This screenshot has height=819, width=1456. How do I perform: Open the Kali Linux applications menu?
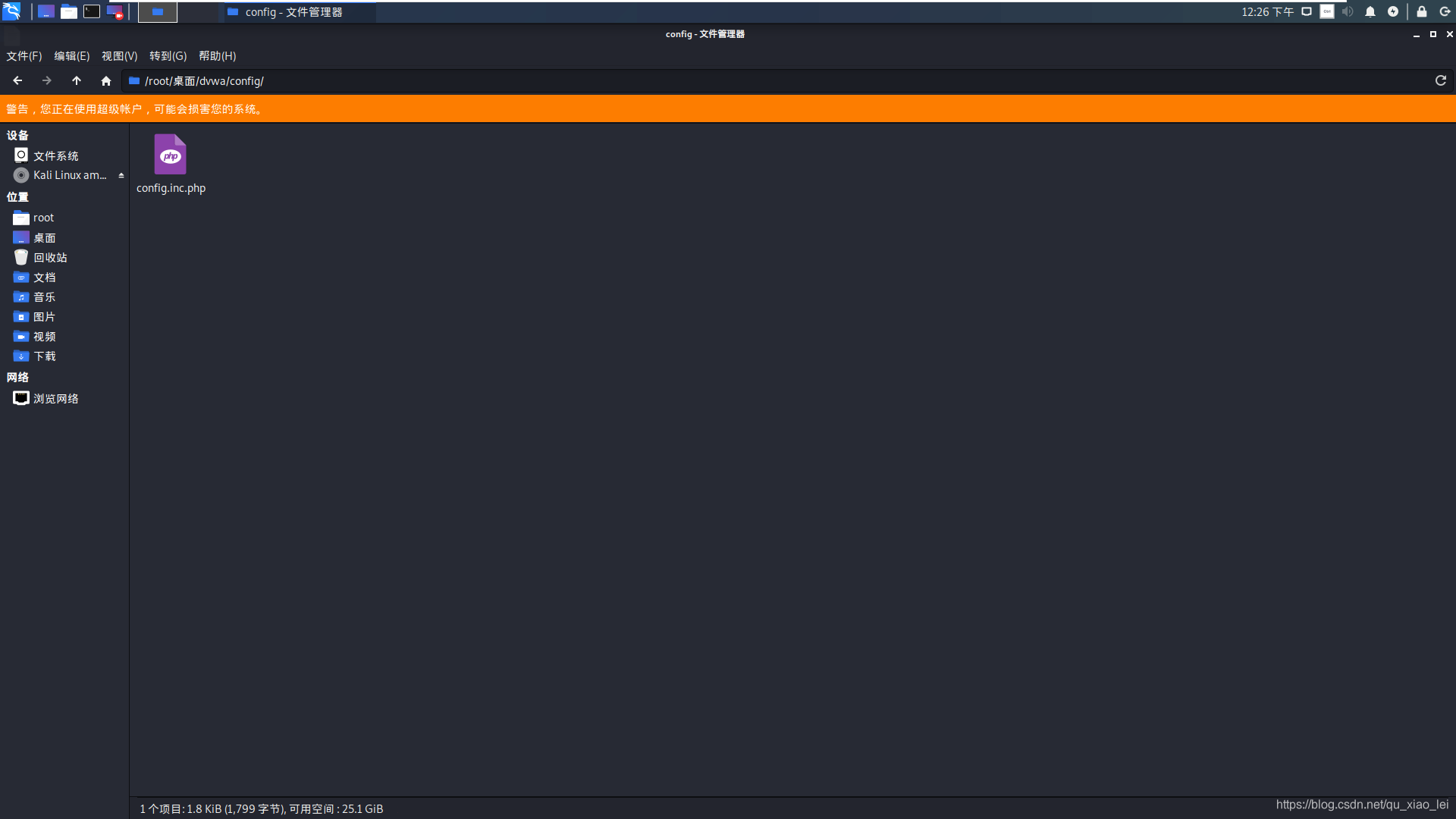11,11
